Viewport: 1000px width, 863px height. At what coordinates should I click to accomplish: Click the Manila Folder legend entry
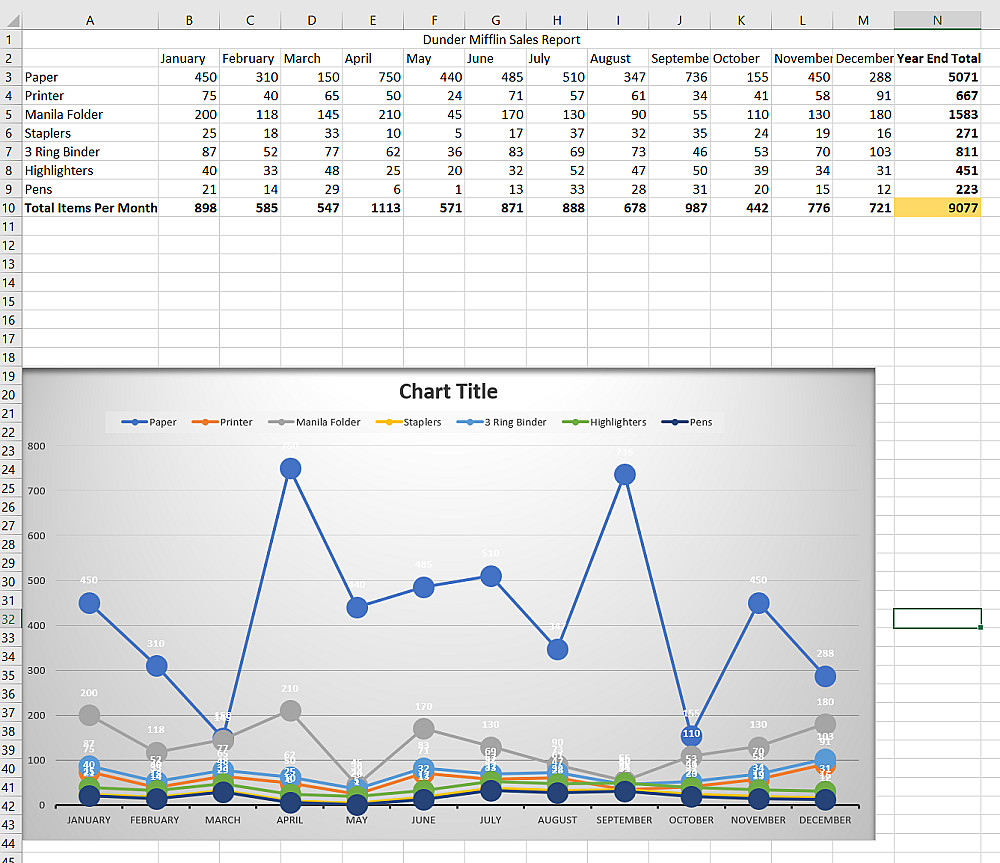(x=314, y=422)
